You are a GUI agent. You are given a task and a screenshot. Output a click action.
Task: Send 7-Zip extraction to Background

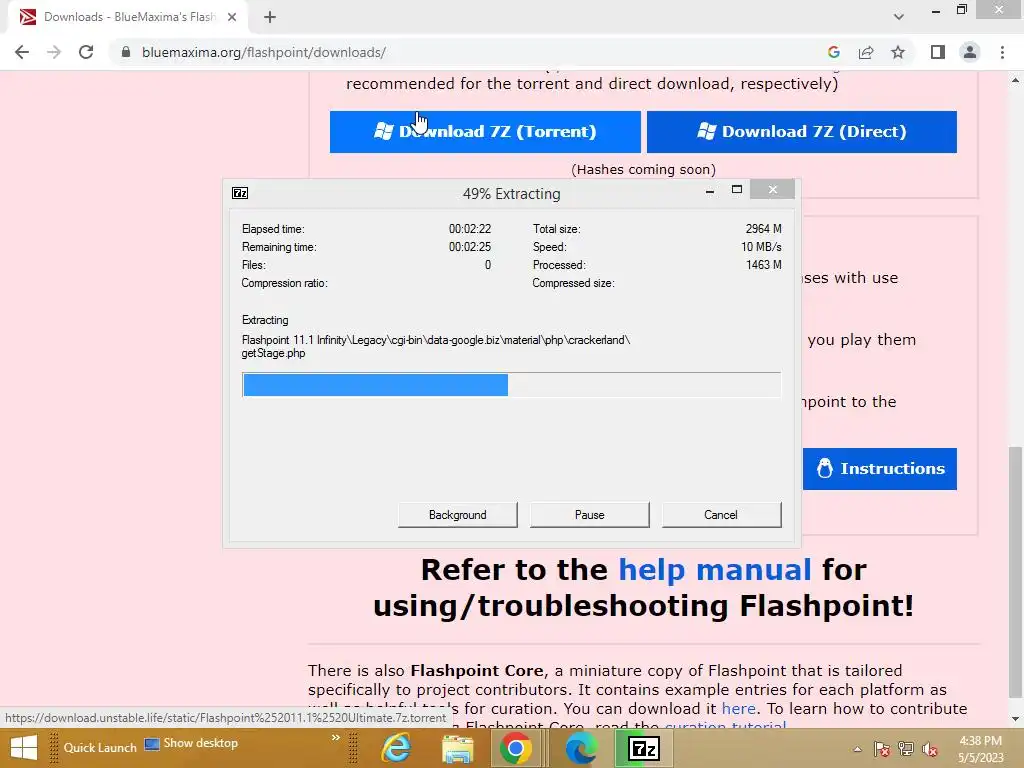(x=457, y=515)
